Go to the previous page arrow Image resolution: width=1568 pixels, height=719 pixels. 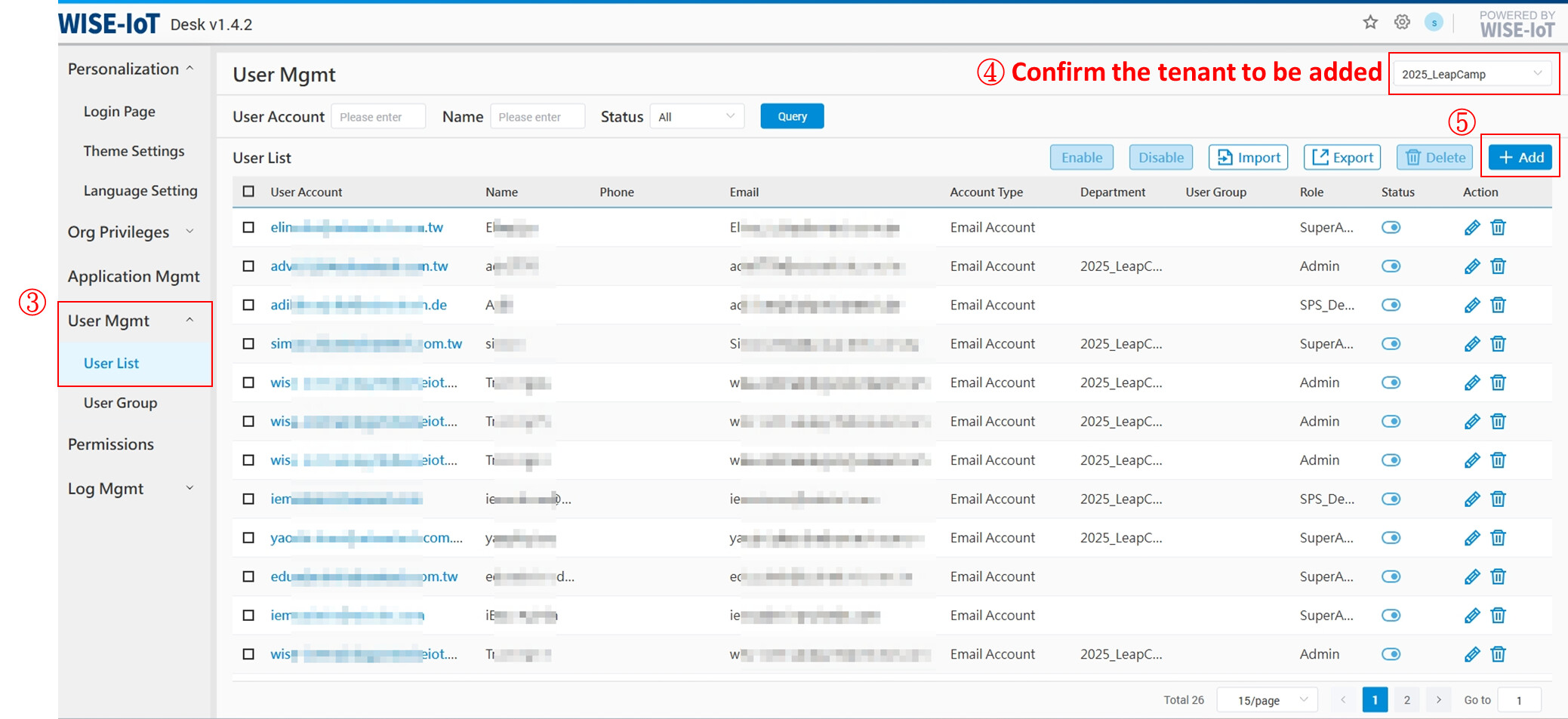click(1343, 700)
